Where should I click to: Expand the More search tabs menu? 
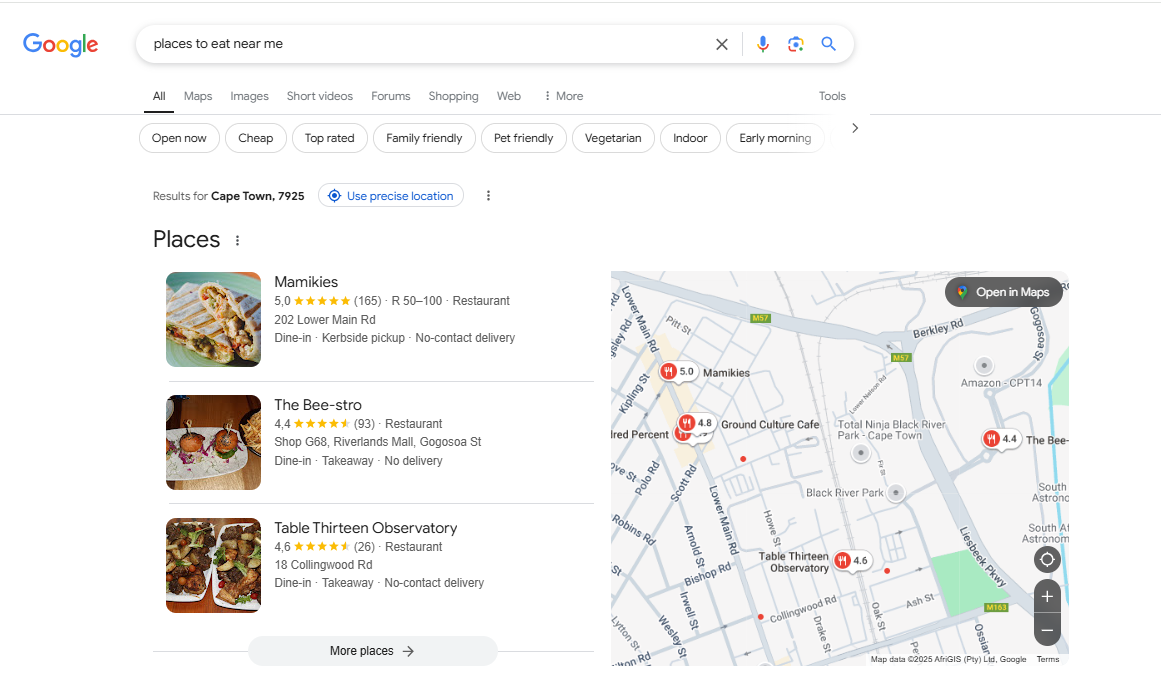[x=563, y=96]
